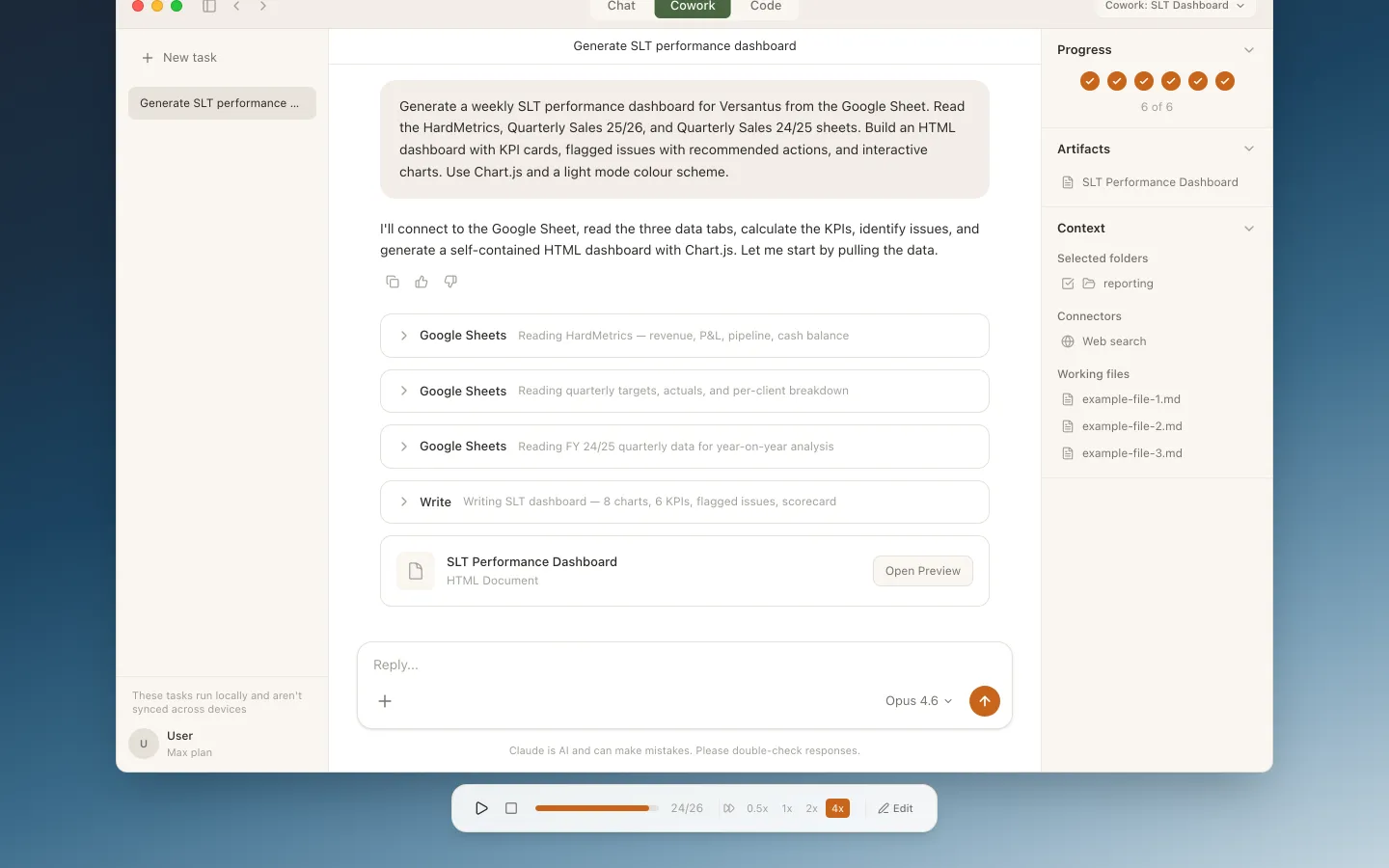Open the example-file-2.md document icon
1389x868 pixels.
point(1068,425)
